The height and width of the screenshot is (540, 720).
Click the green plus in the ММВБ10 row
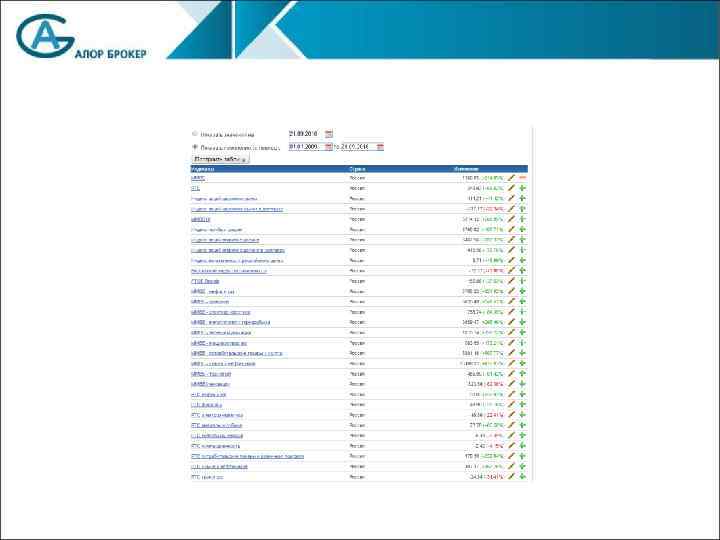[x=523, y=219]
